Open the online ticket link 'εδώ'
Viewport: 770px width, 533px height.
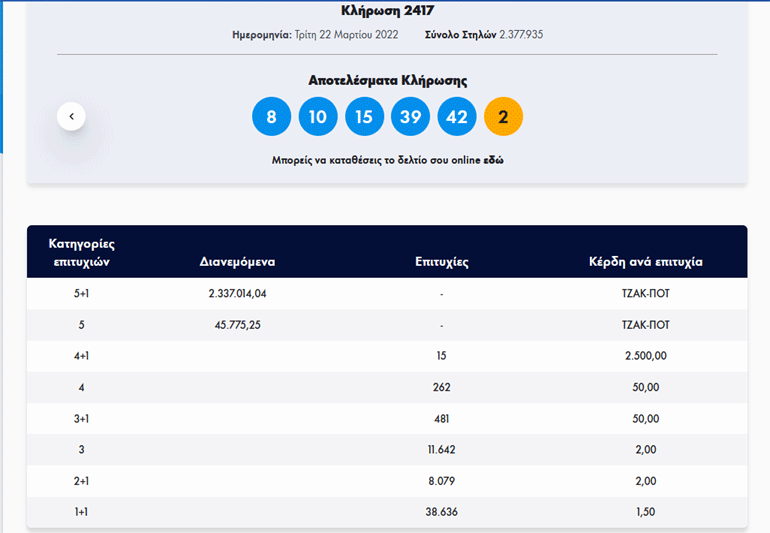click(494, 160)
